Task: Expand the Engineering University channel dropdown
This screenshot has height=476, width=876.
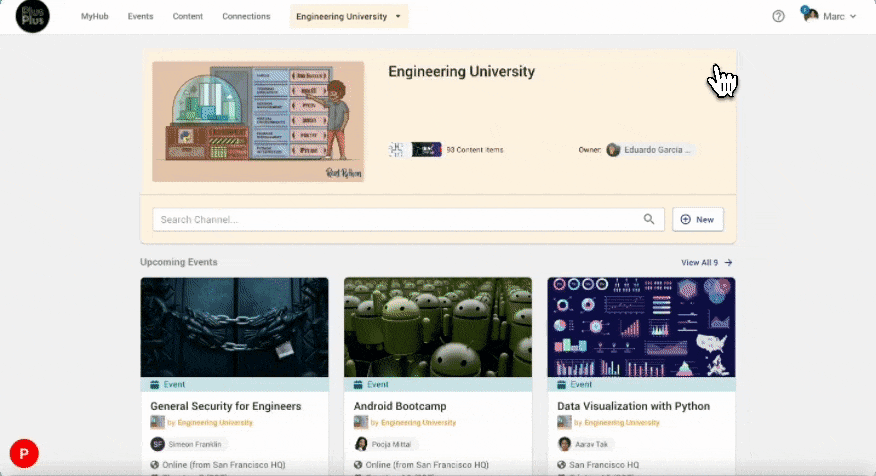Action: tap(349, 16)
